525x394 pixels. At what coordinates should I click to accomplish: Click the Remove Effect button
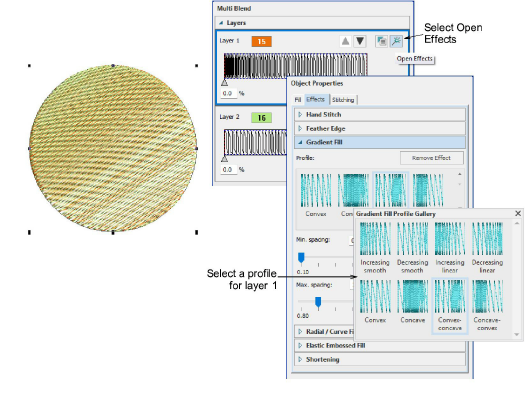pyautogui.click(x=432, y=158)
